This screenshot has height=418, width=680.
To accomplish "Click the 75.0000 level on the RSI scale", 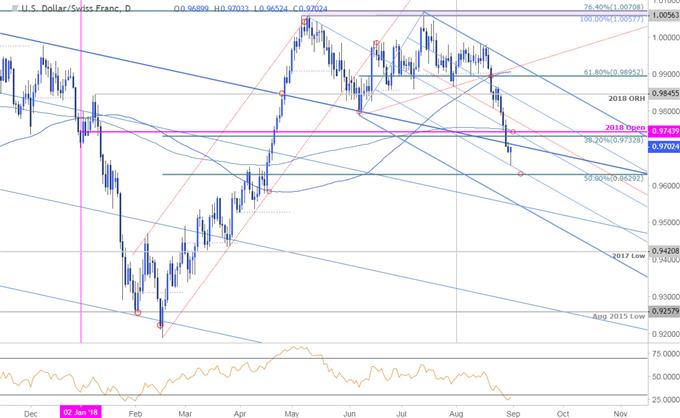I will (666, 354).
